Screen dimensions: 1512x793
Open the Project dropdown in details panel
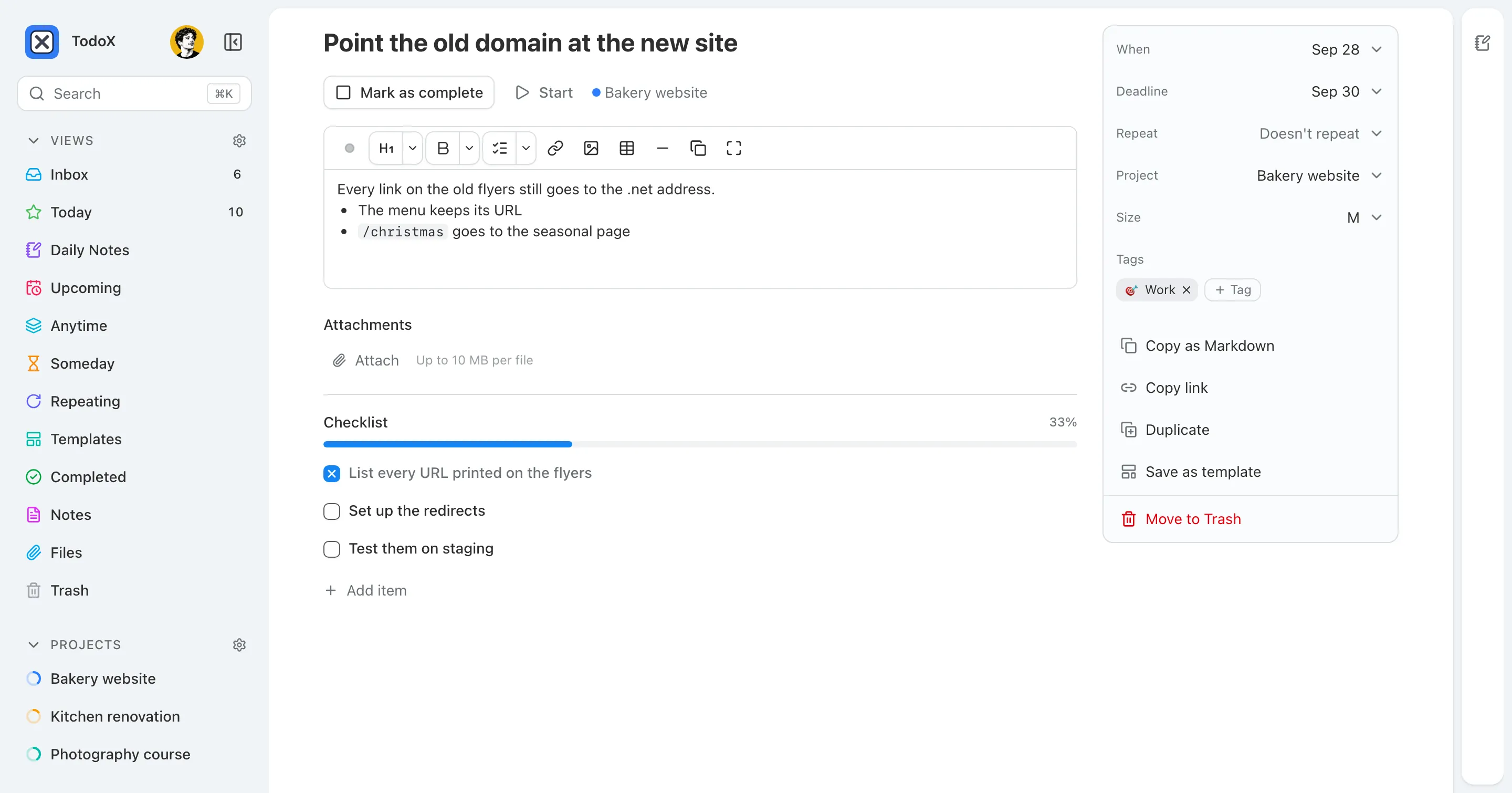coord(1319,175)
